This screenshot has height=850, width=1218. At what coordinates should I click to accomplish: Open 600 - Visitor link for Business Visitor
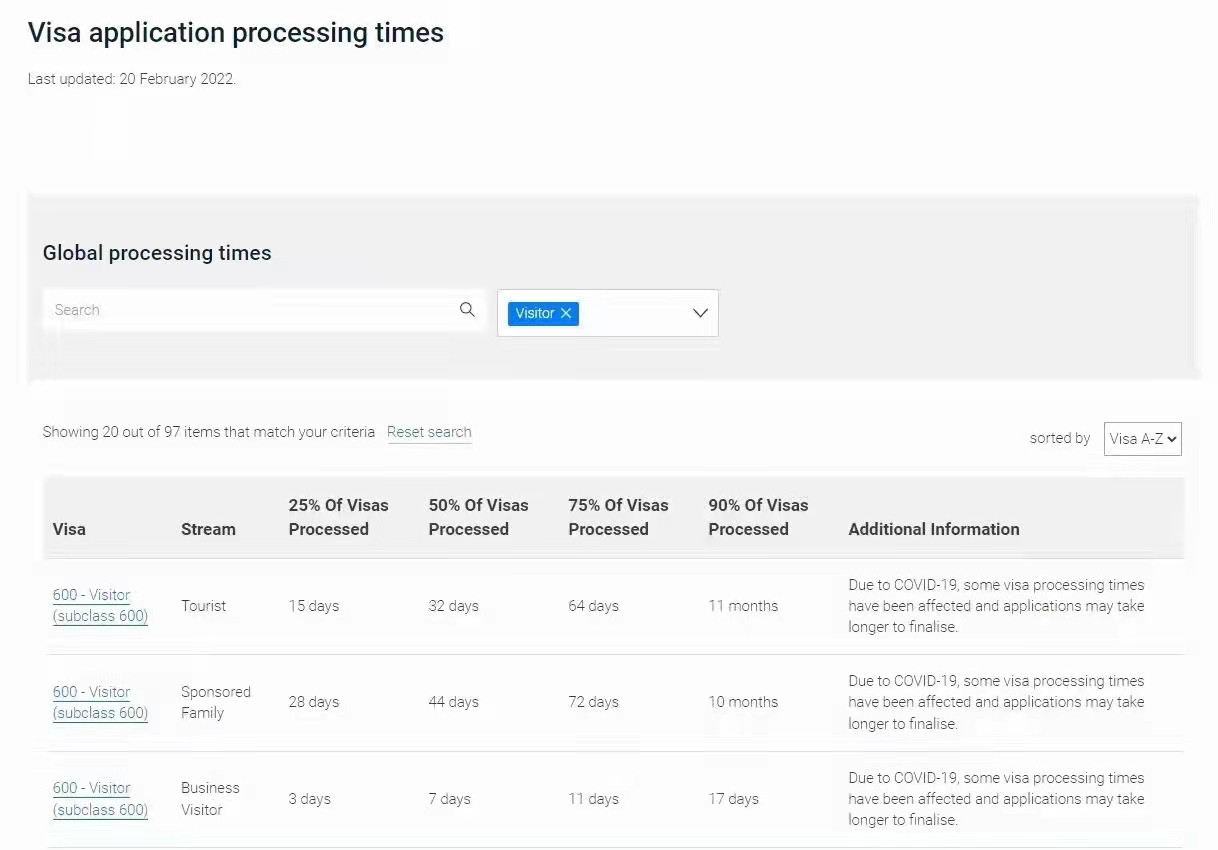(x=100, y=799)
